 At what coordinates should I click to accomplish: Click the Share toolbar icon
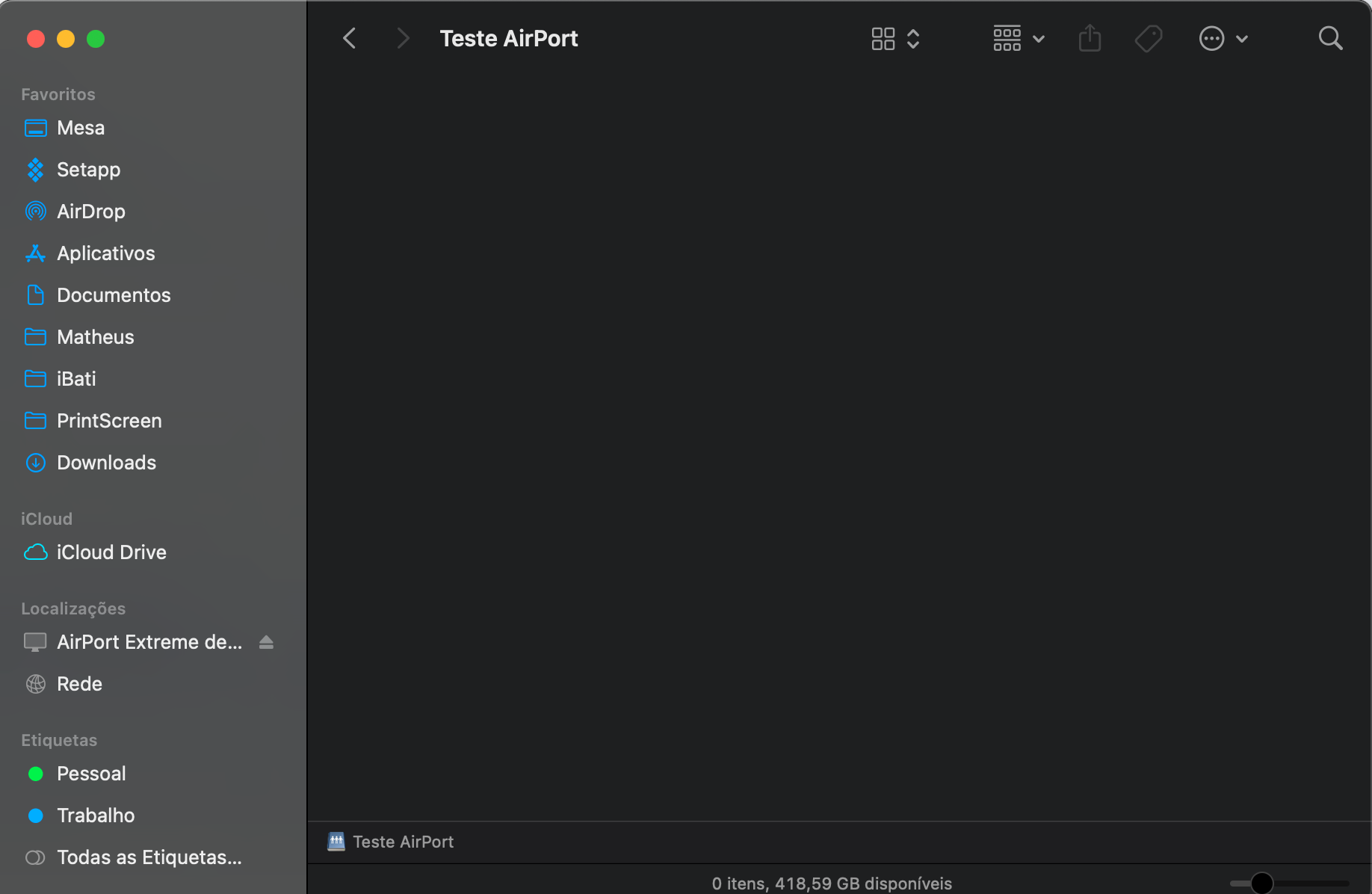1090,38
